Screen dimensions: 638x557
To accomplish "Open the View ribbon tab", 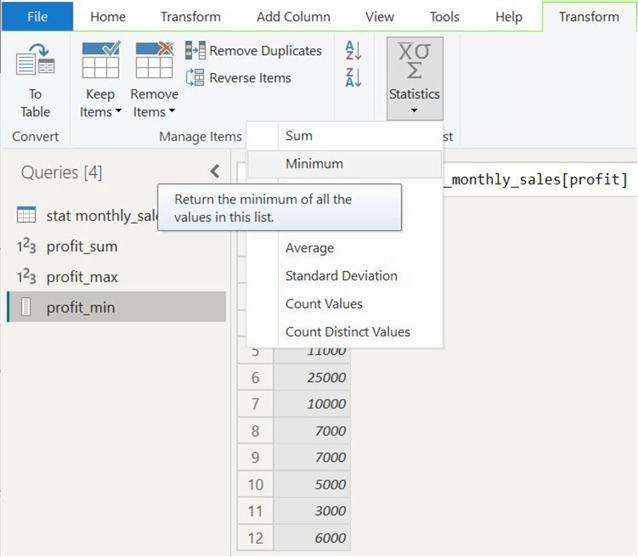I will point(379,17).
